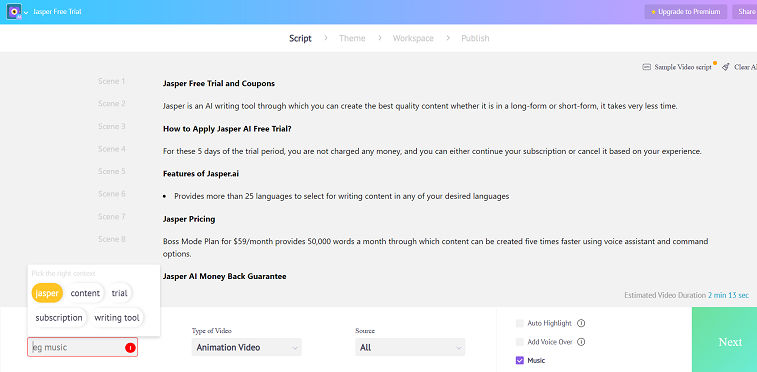Click the Clear All broom icon
757x372 pixels.
coord(726,67)
